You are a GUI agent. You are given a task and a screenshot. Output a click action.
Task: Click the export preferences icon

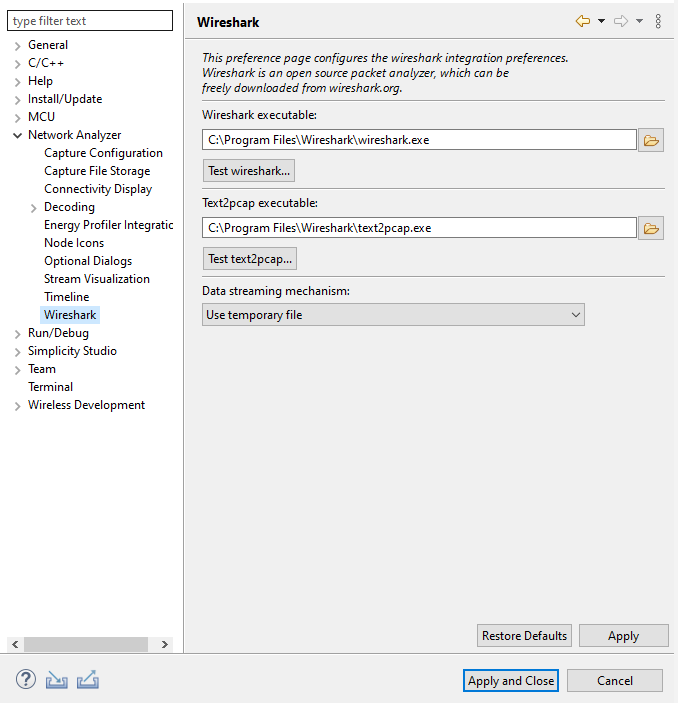tap(88, 680)
